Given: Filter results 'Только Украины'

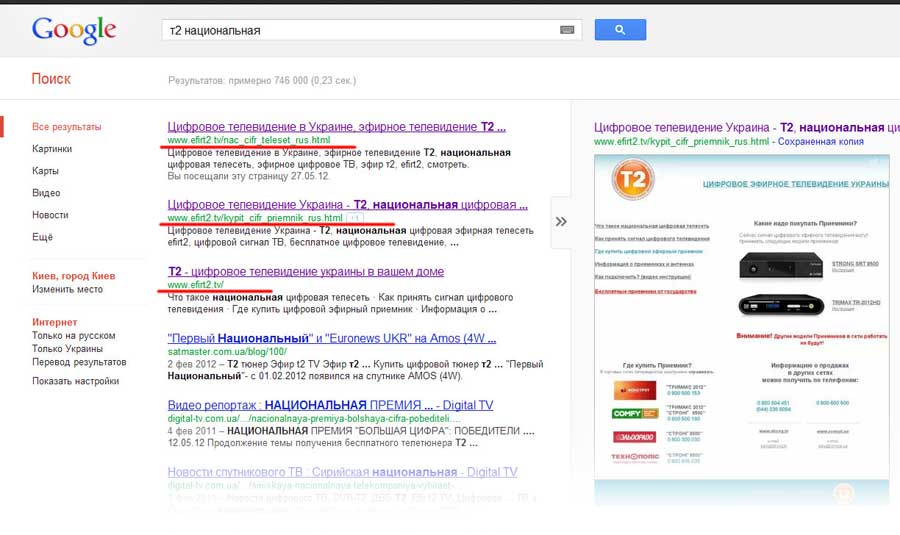Looking at the screenshot, I should (67, 348).
